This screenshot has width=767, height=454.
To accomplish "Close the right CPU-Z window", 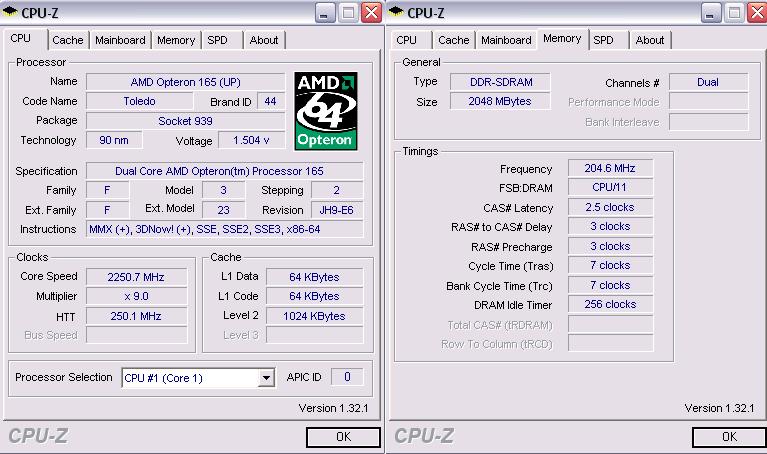I will 758,13.
